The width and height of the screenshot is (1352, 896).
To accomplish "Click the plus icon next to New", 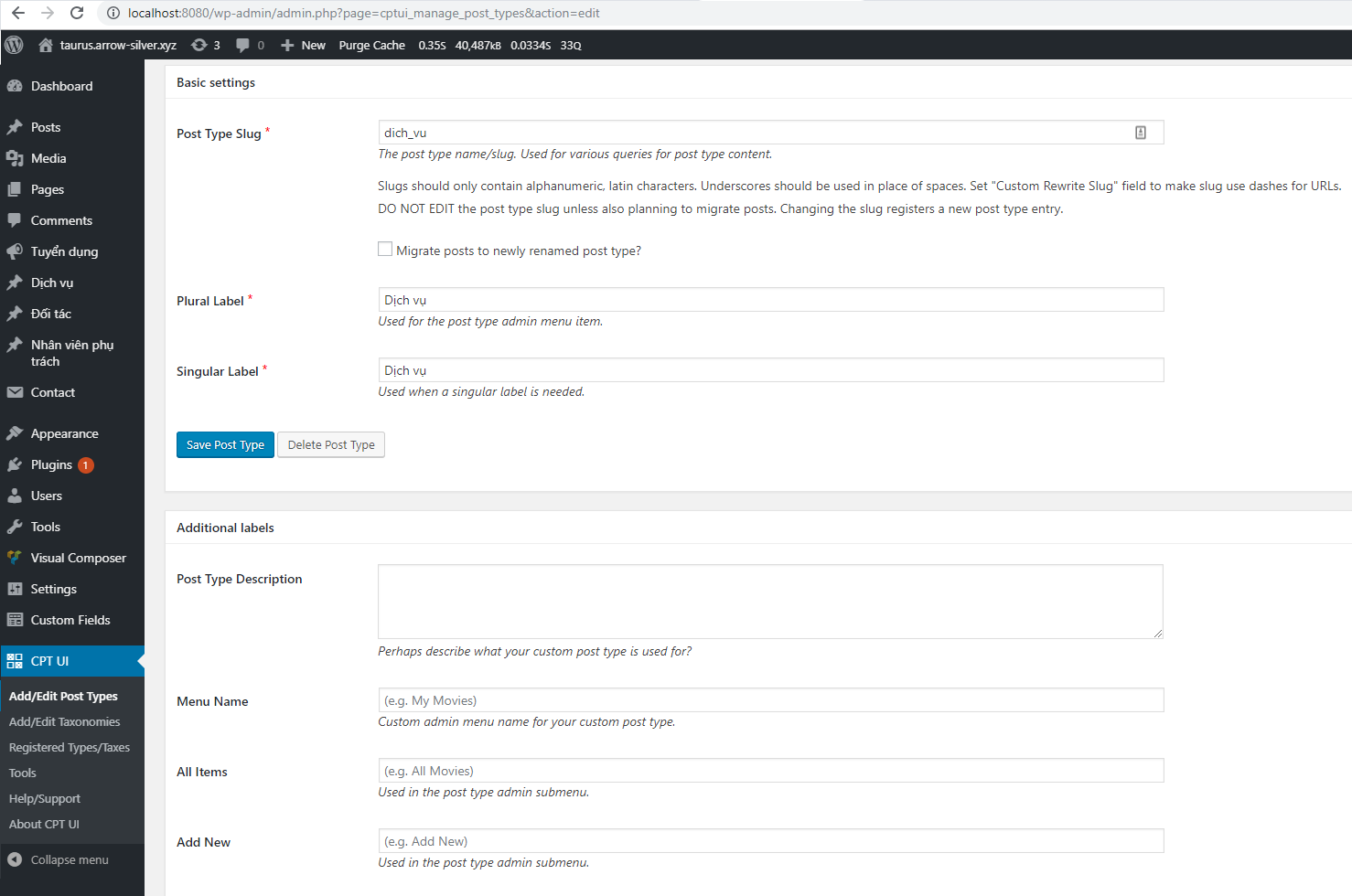I will [x=287, y=45].
